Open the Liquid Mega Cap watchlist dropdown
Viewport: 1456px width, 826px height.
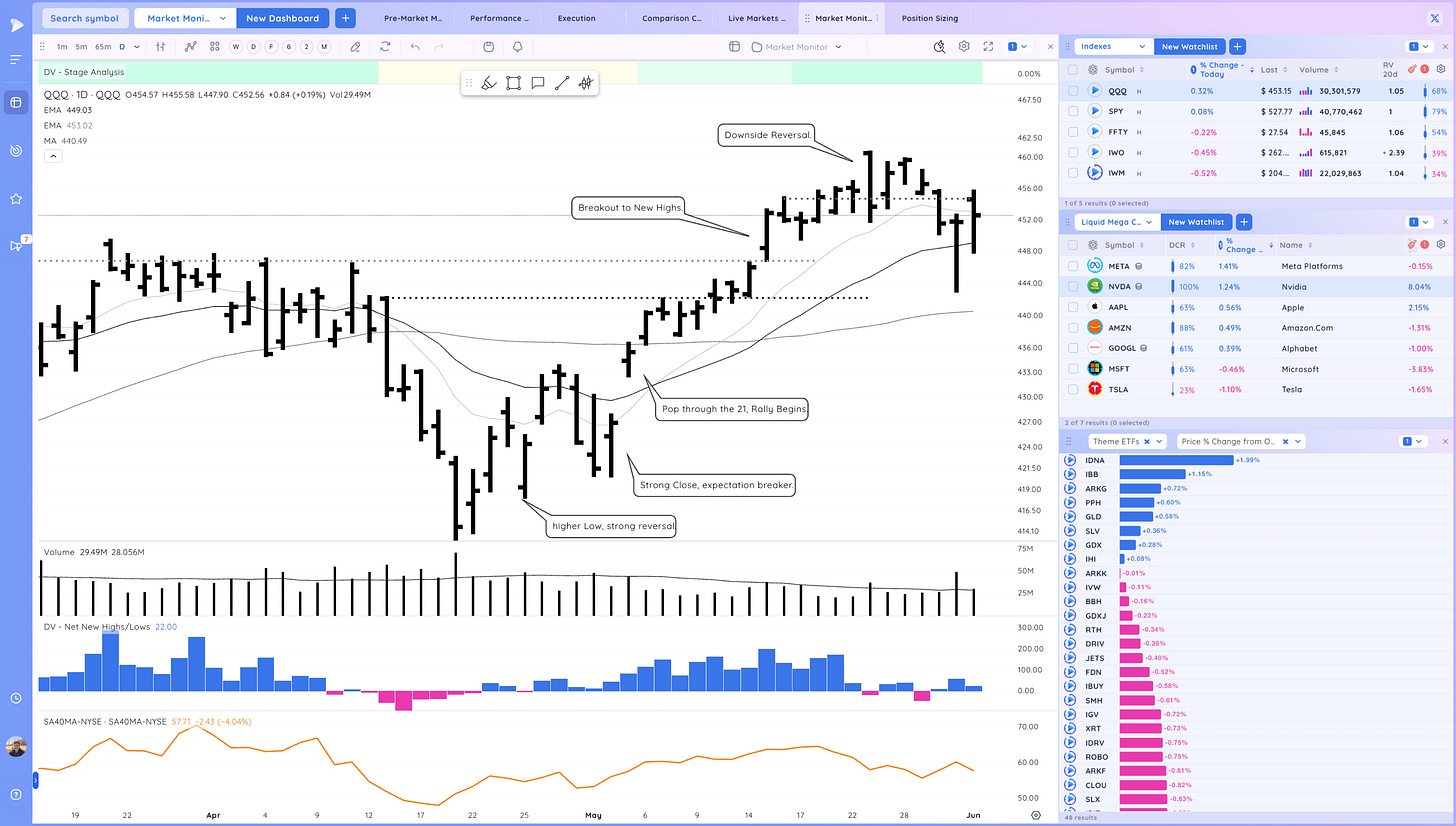click(x=1117, y=222)
